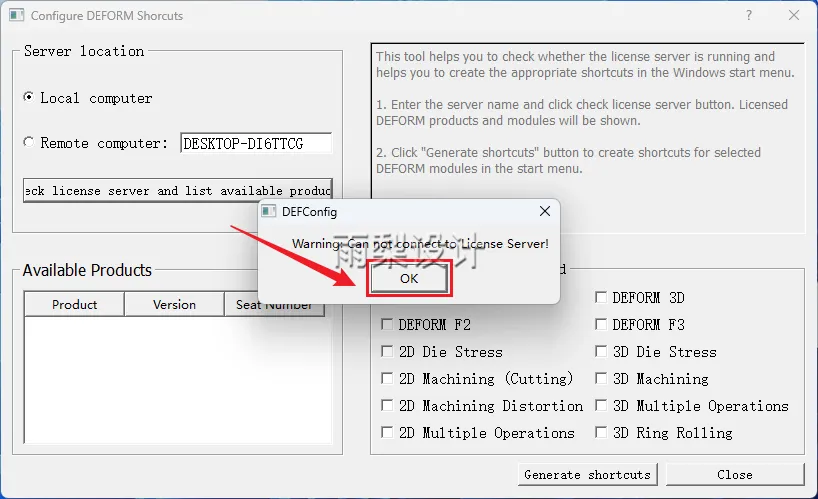The image size is (818, 499).
Task: Enable 3D Multiple Operations checkbox
Action: pos(601,405)
